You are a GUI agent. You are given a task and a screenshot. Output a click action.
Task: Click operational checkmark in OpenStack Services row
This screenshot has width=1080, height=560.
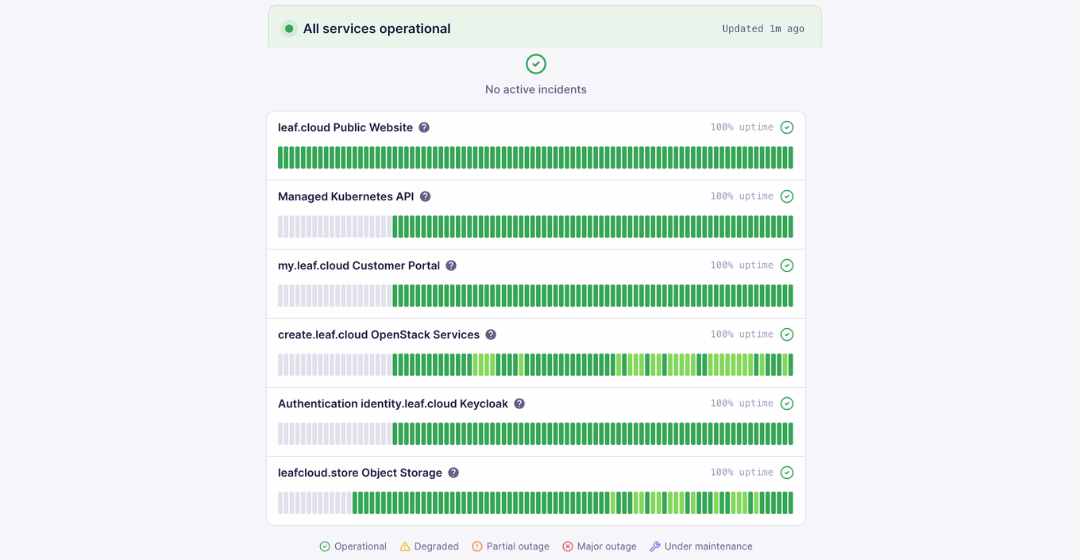tap(787, 334)
